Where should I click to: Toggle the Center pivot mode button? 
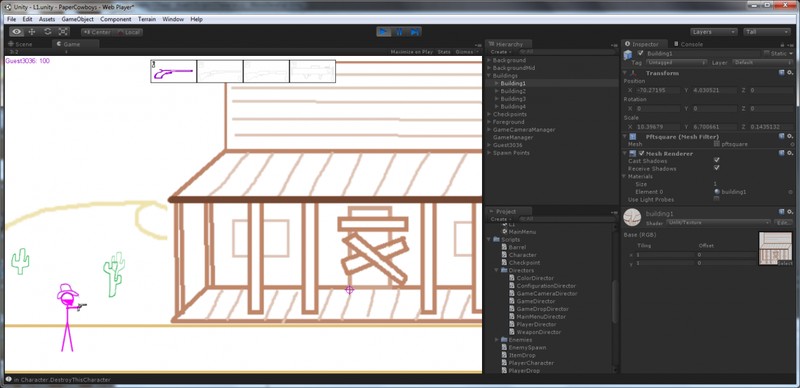97,32
